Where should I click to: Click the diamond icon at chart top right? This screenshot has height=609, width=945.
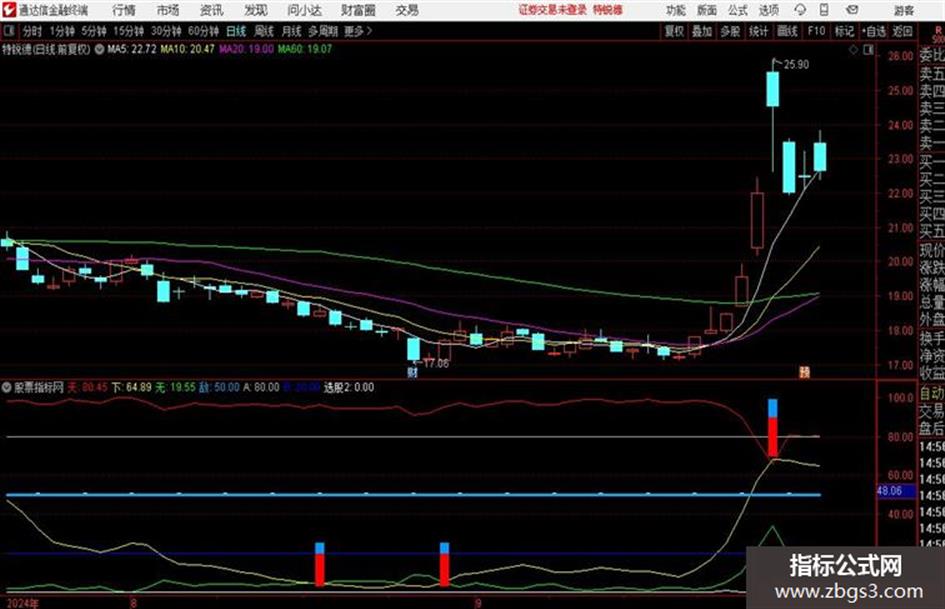coord(853,50)
